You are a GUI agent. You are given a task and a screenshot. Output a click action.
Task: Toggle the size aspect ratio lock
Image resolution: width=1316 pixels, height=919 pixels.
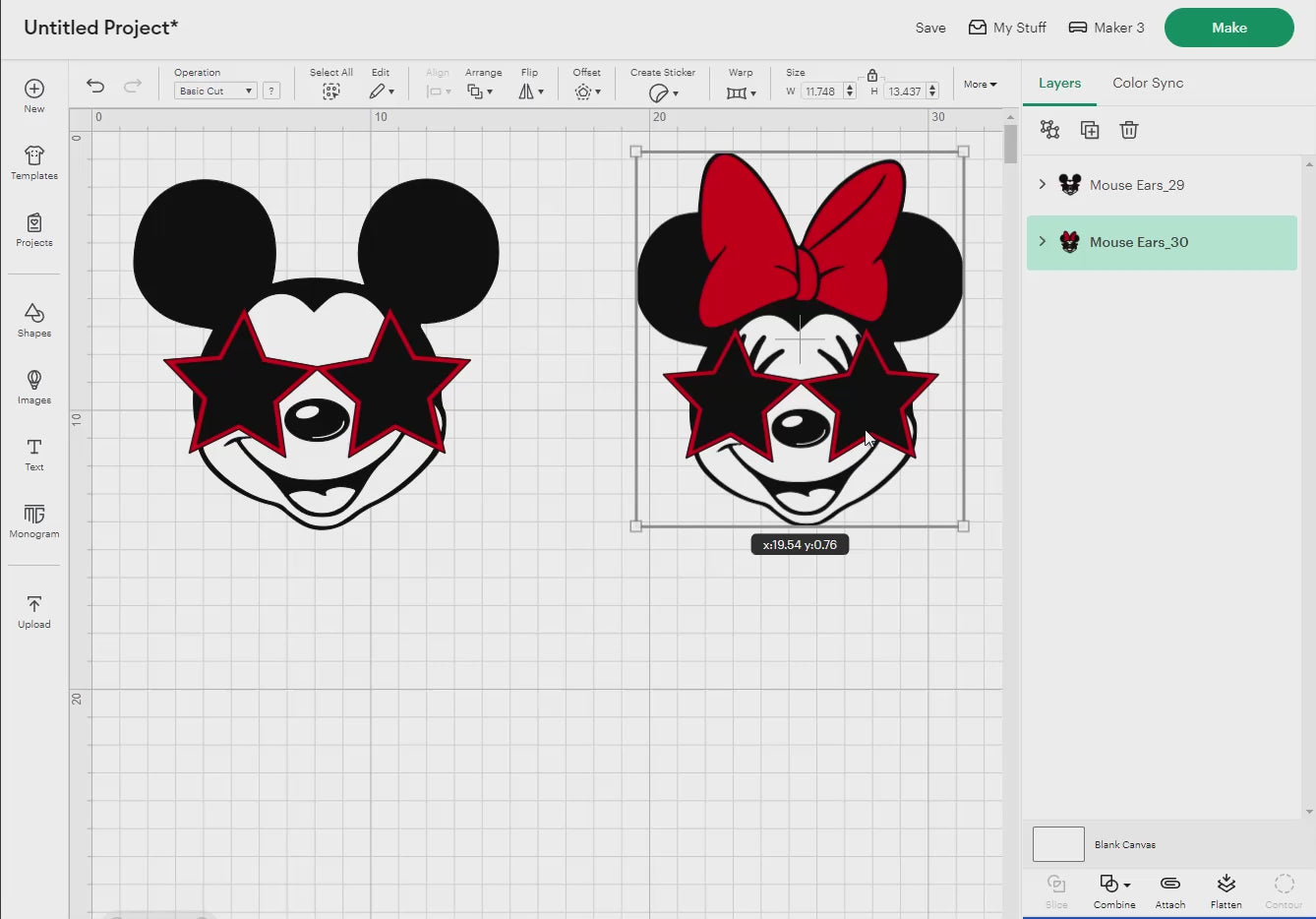[872, 75]
